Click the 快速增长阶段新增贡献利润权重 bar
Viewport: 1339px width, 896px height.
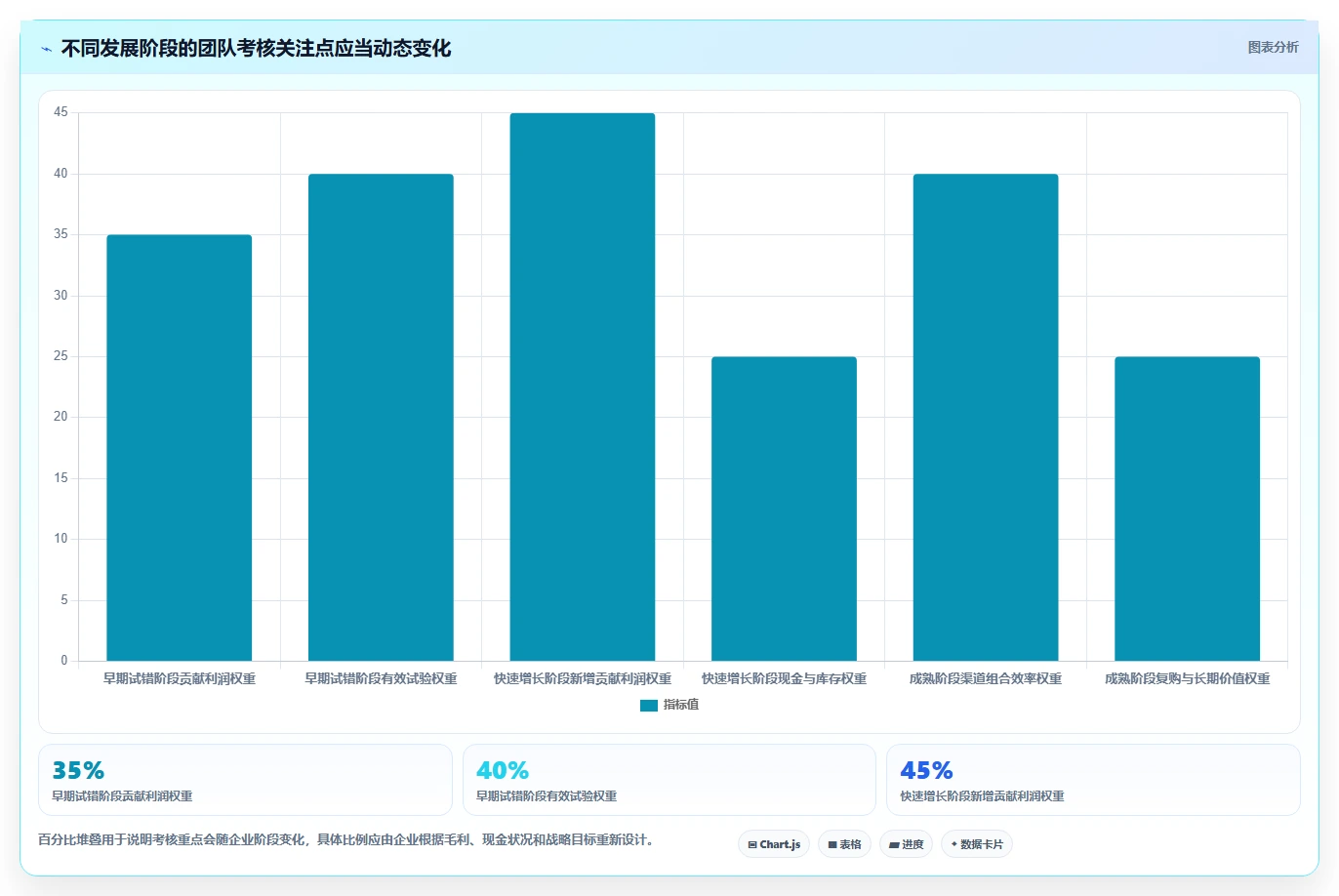pyautogui.click(x=583, y=387)
